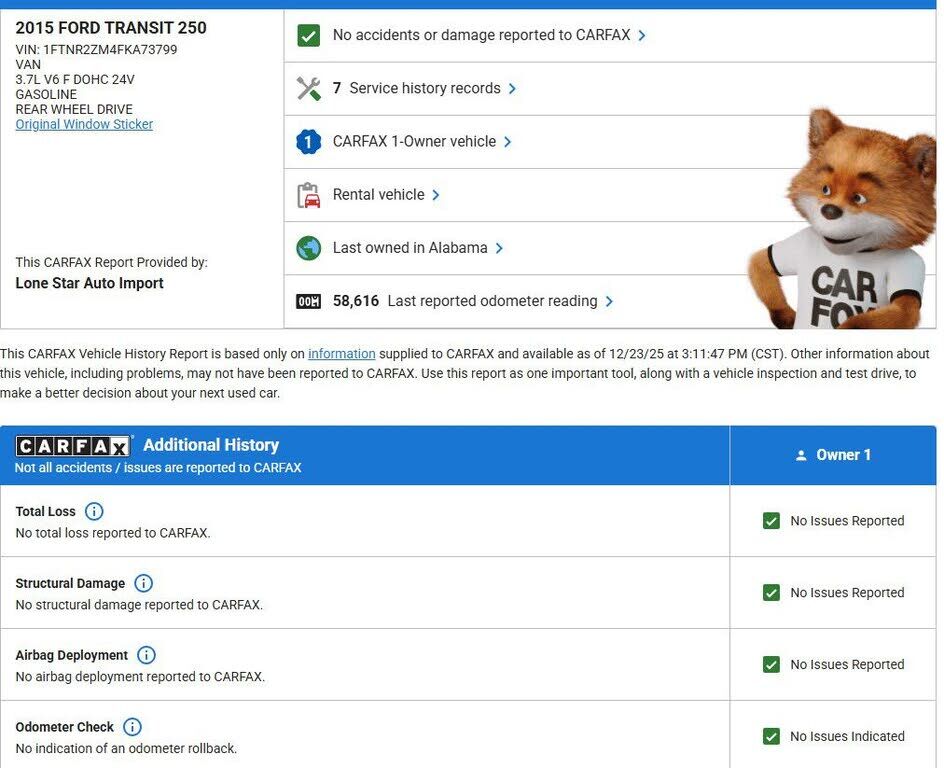
Task: Expand chevron next to Service history records
Action: pyautogui.click(x=512, y=89)
